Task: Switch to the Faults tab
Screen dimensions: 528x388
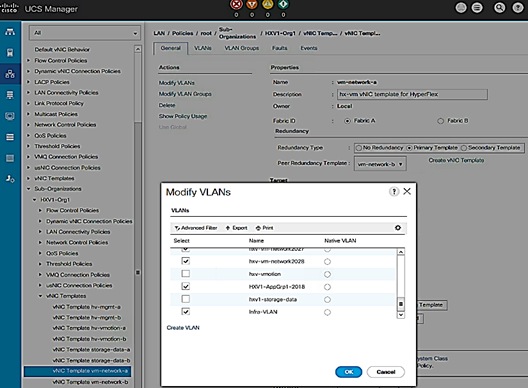Action: point(280,48)
